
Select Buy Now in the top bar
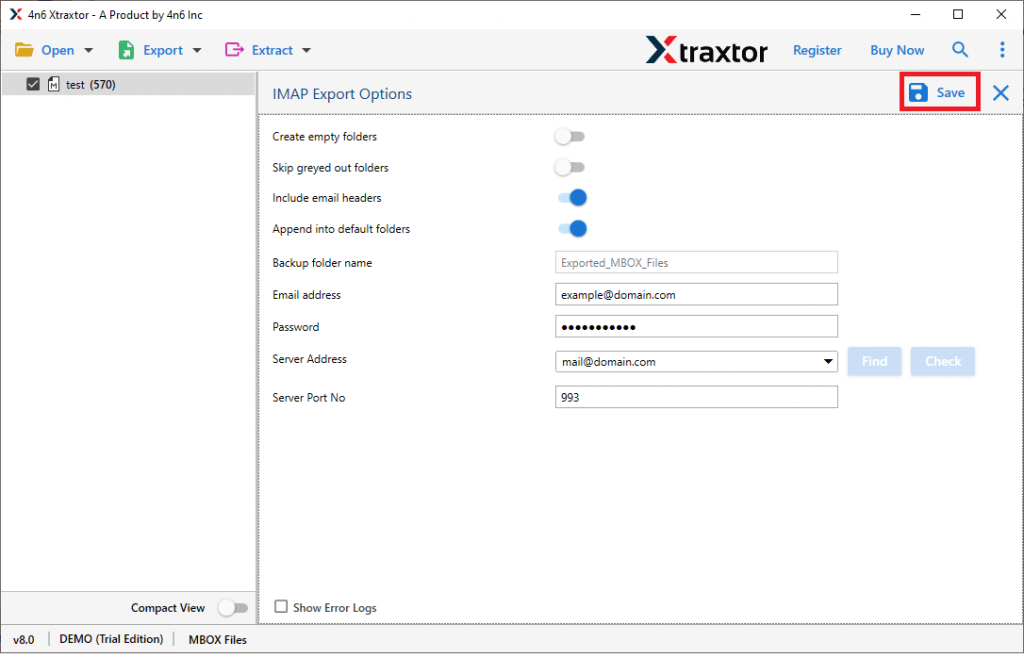(x=896, y=49)
